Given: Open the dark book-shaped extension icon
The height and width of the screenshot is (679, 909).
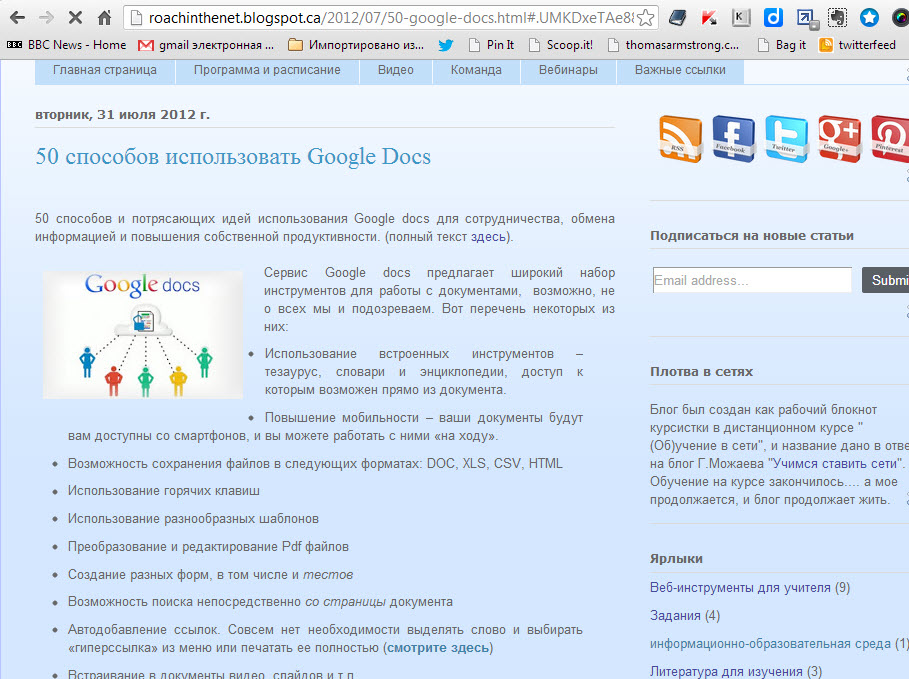Looking at the screenshot, I should tap(677, 18).
